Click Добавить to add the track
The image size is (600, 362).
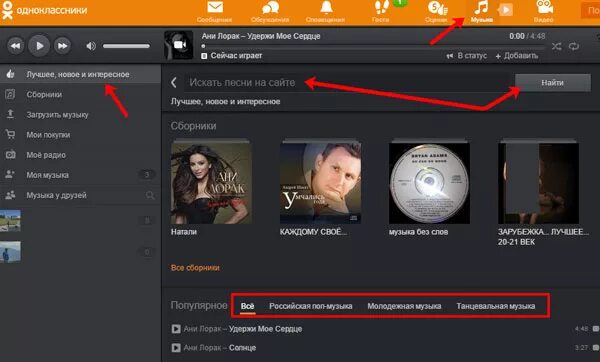tap(517, 56)
